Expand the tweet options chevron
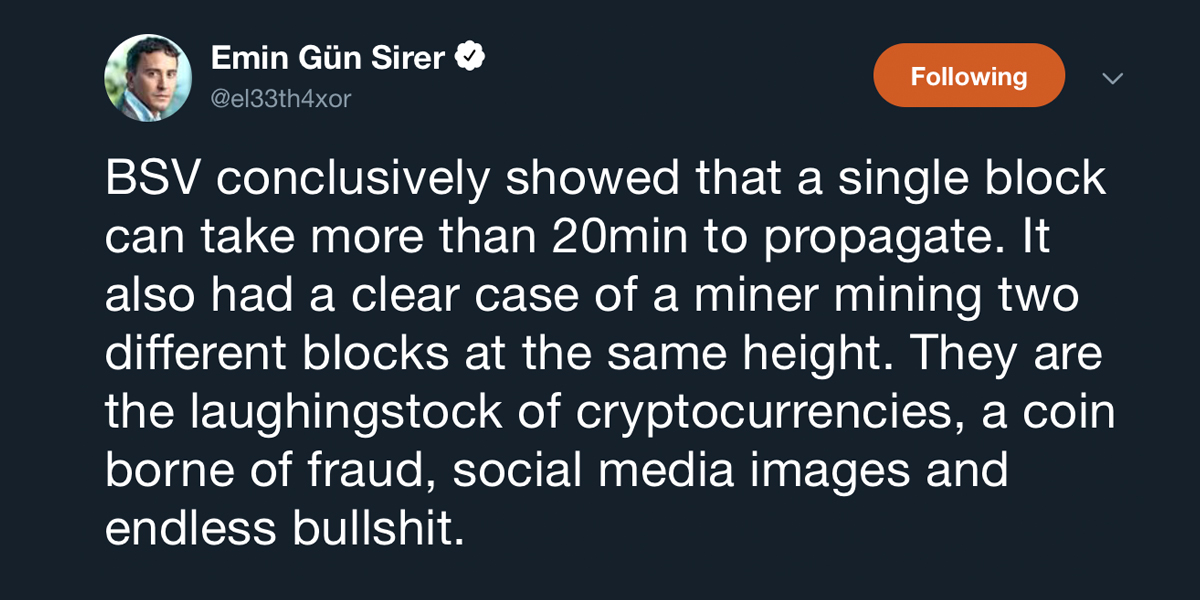 pyautogui.click(x=1112, y=78)
